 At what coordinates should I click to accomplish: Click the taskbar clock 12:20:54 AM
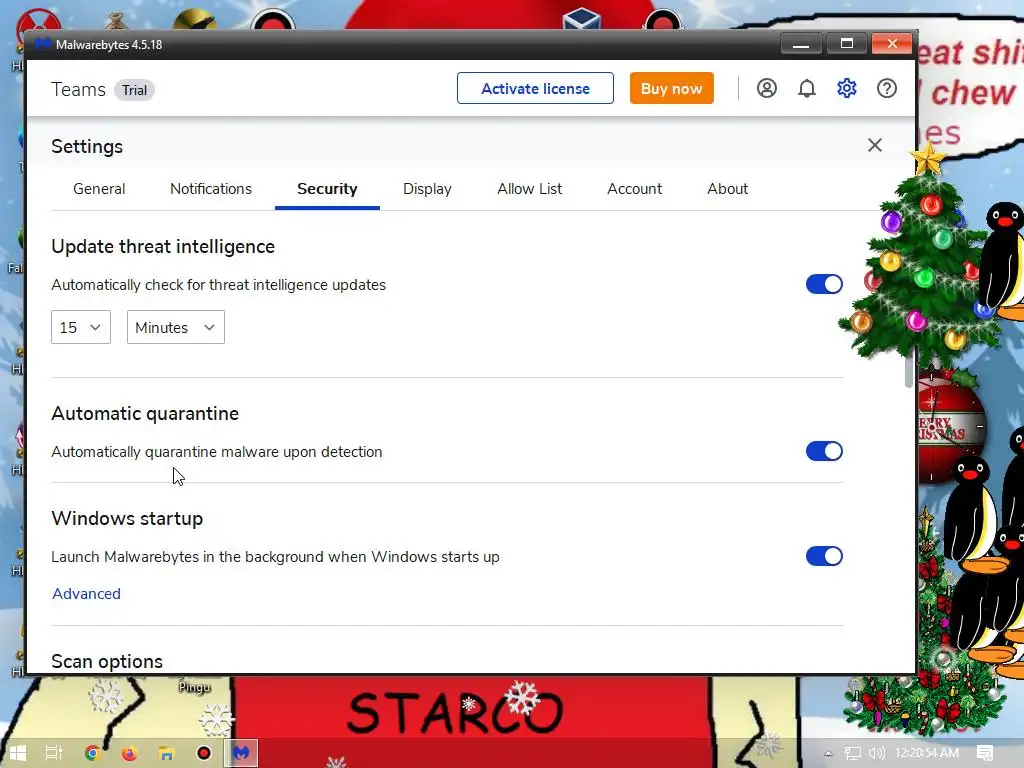(927, 753)
